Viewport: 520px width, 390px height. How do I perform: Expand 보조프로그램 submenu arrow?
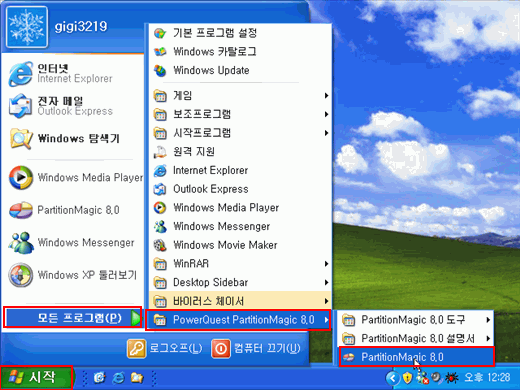[x=327, y=114]
